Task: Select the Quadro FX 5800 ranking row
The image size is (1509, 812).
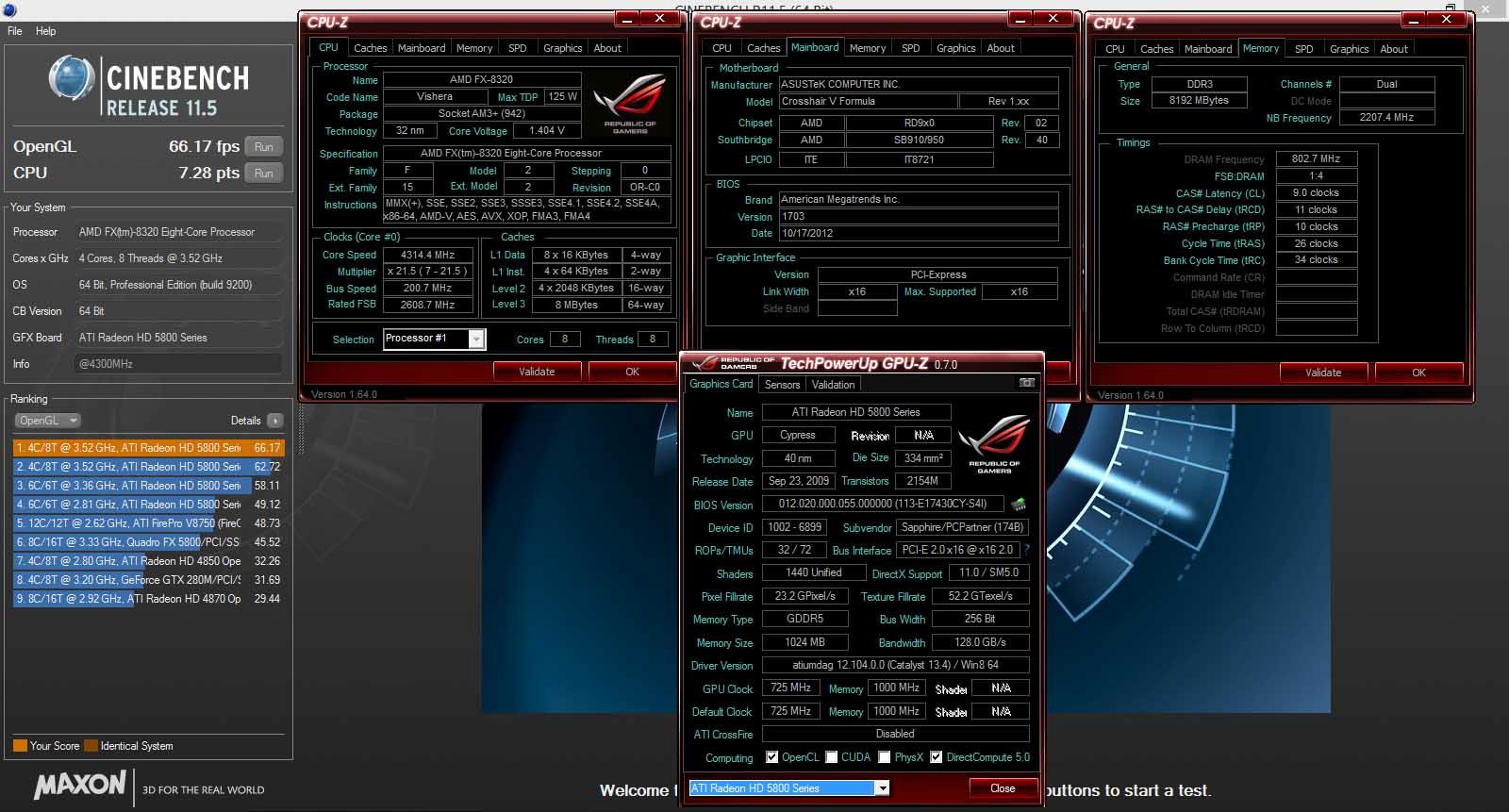Action: coord(147,542)
